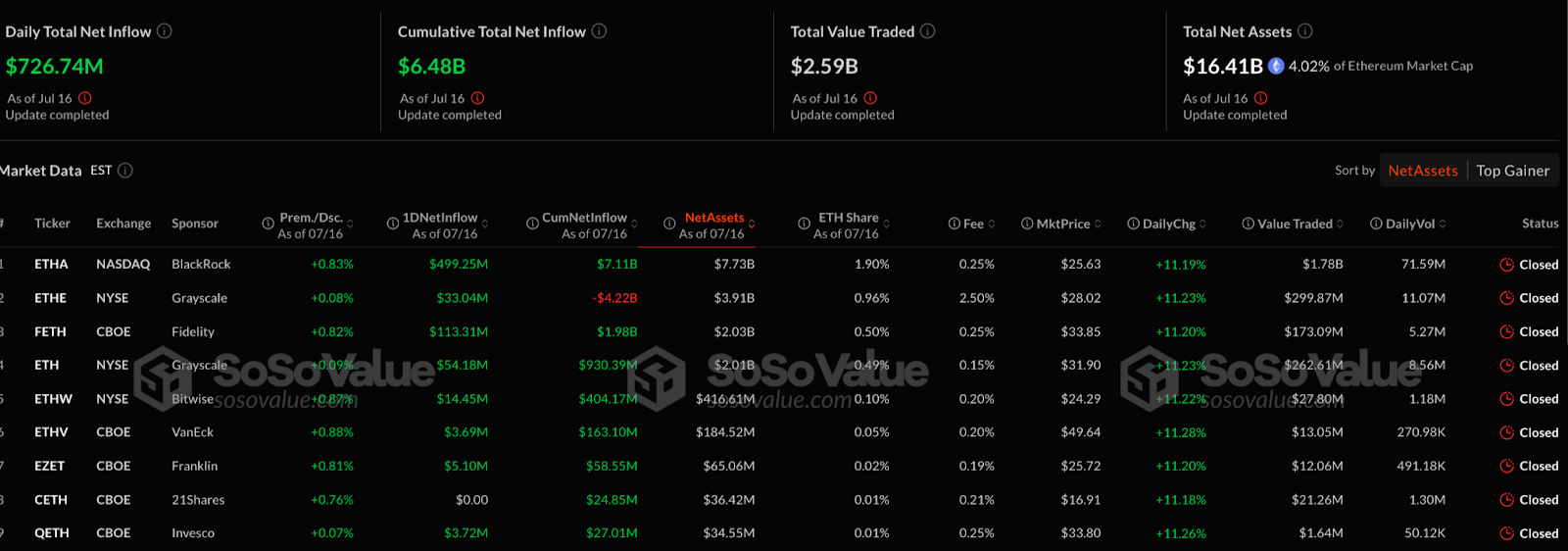Click red alert icon under Daily Total Net Inflow date
Screen dimensions: 1568x551
tap(85, 98)
